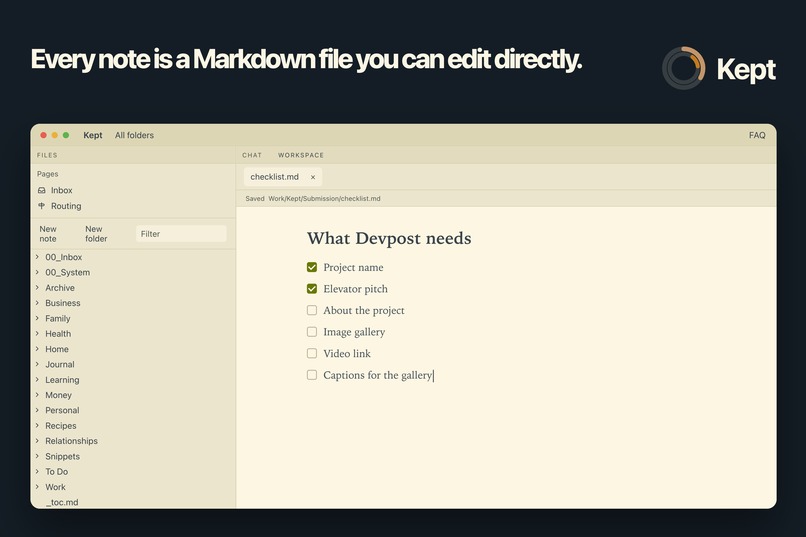Click the Pages section label
Image resolution: width=806 pixels, height=537 pixels.
pos(47,174)
